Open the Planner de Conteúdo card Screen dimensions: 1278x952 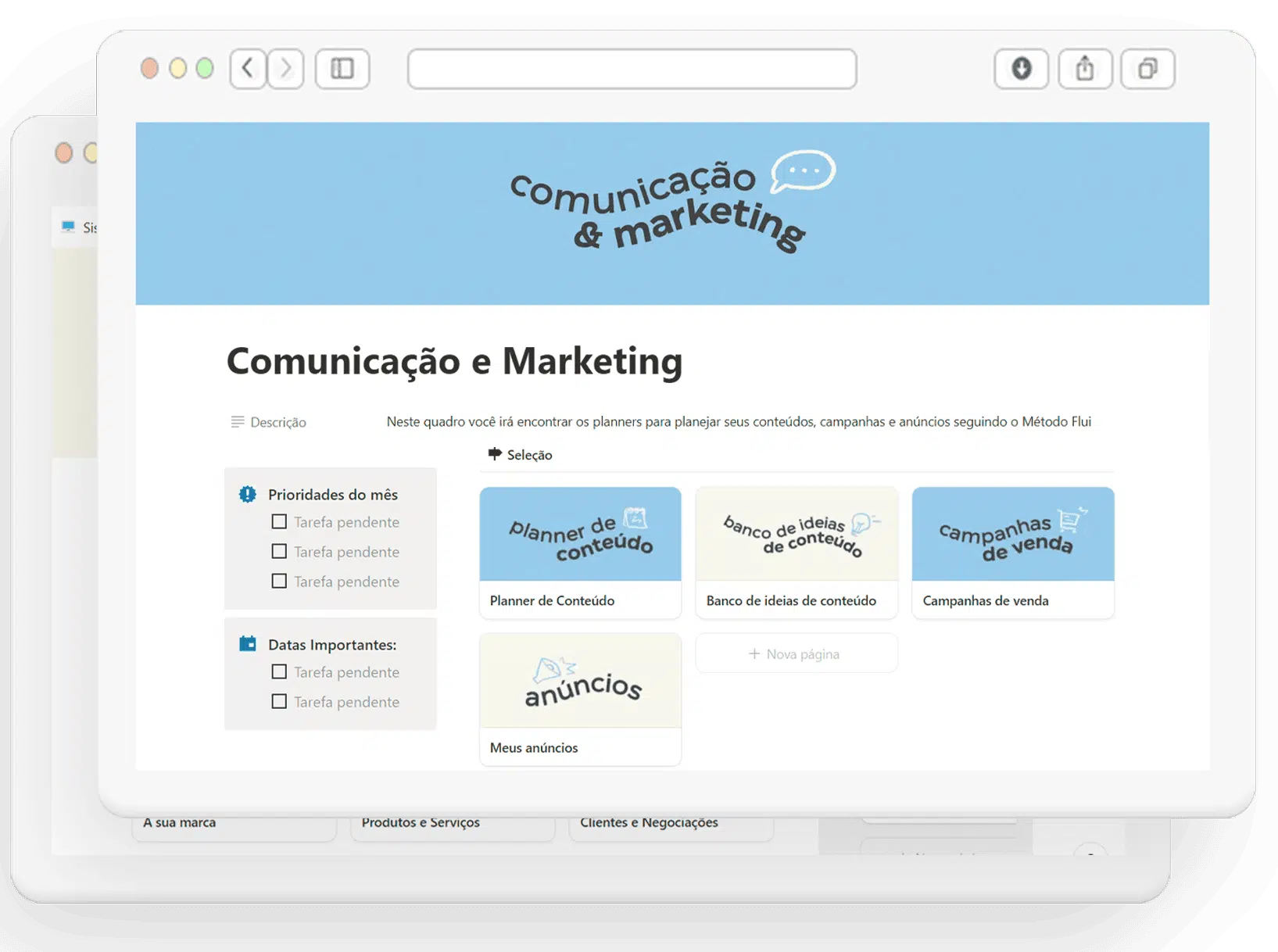[x=580, y=552]
